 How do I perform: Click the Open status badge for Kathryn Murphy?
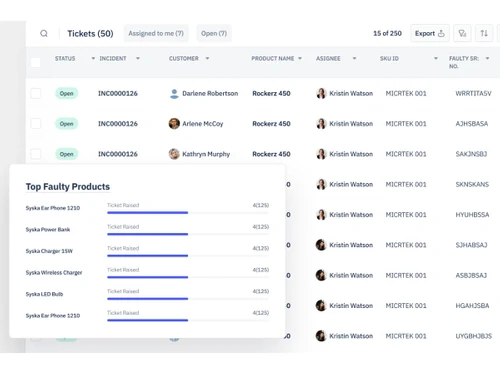66,154
